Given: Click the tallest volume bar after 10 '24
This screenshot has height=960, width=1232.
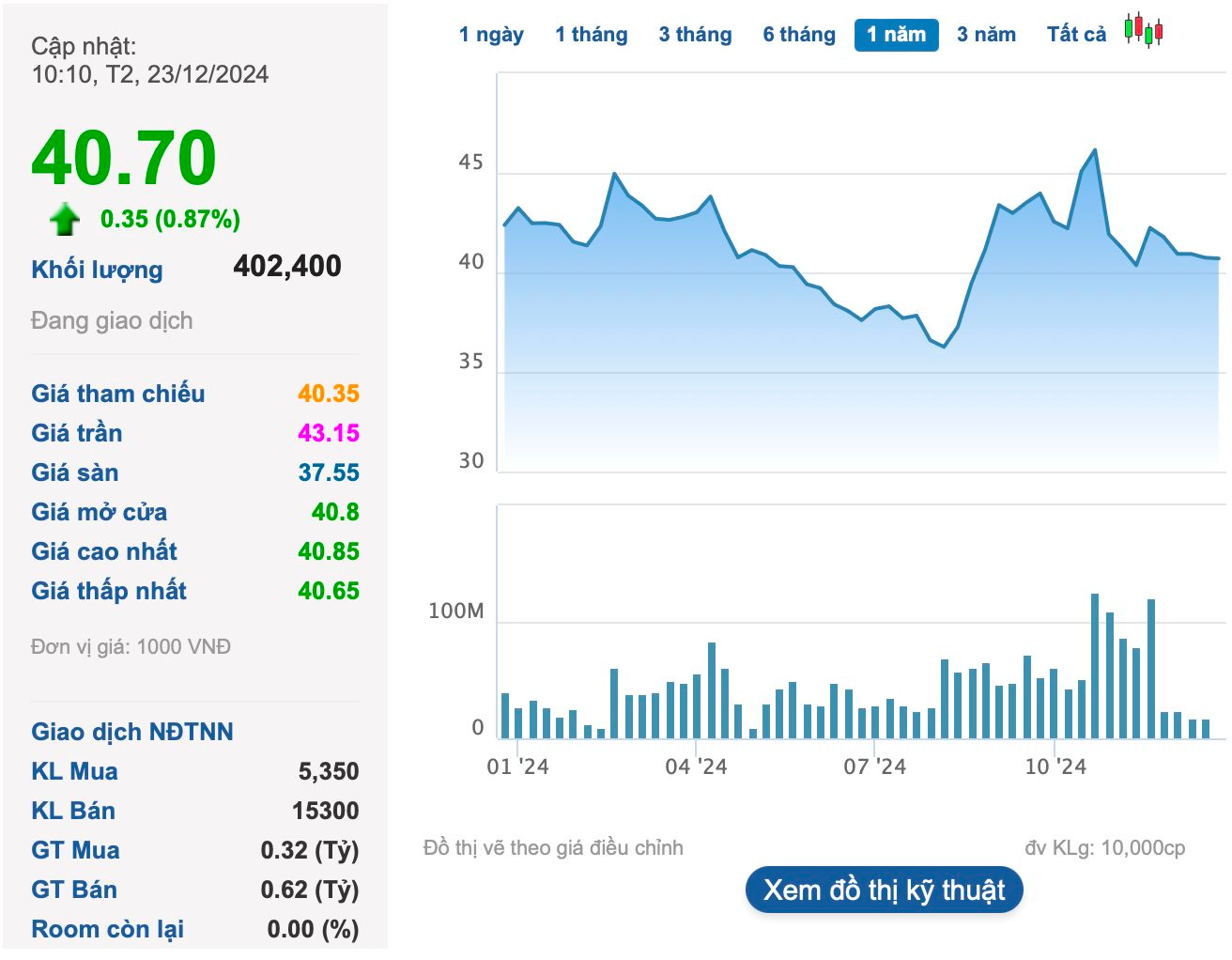Looking at the screenshot, I should point(1095,665).
